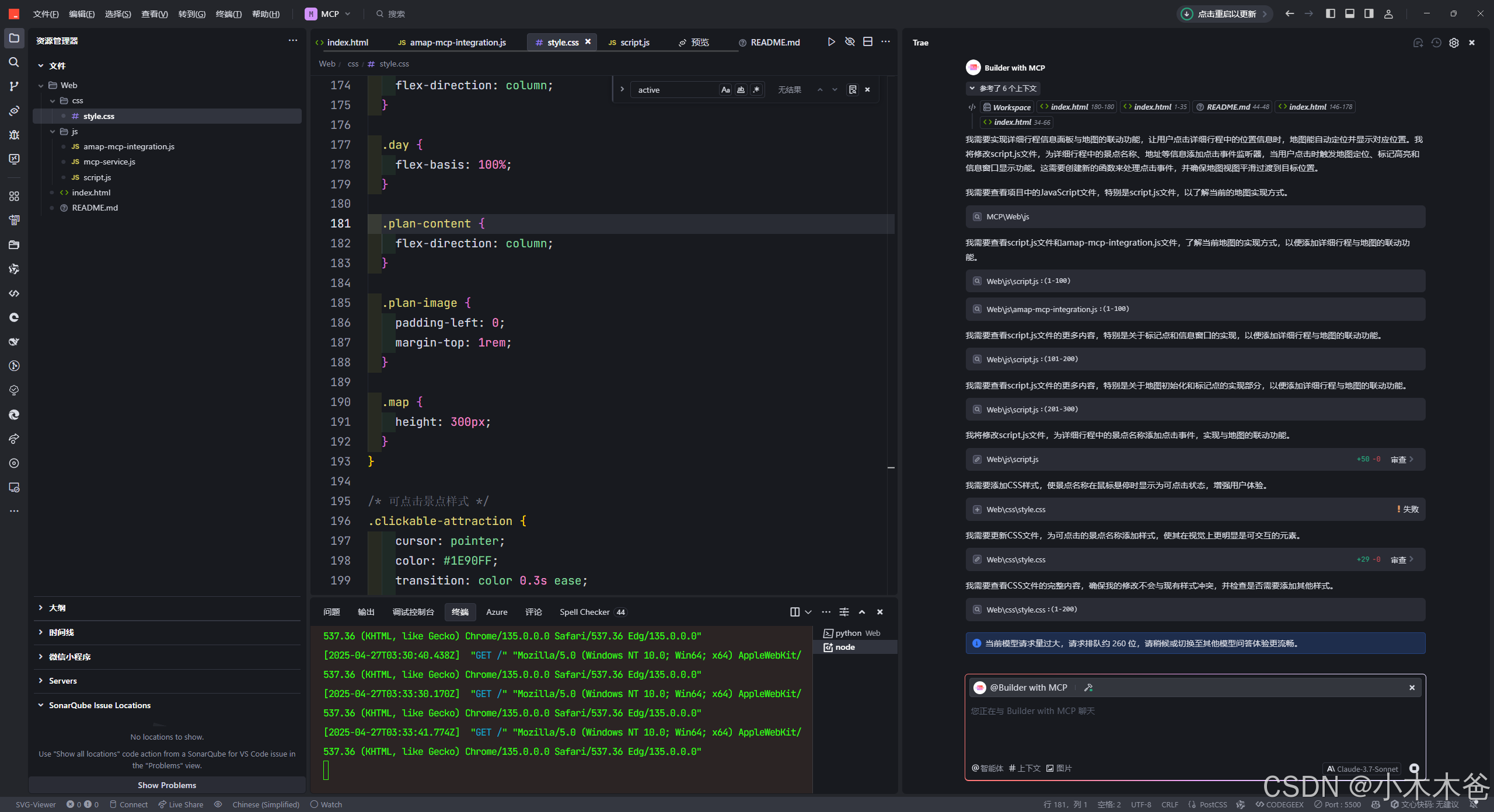
Task: Open the Claude-3.7-Sonnet model selector
Action: point(1363,769)
